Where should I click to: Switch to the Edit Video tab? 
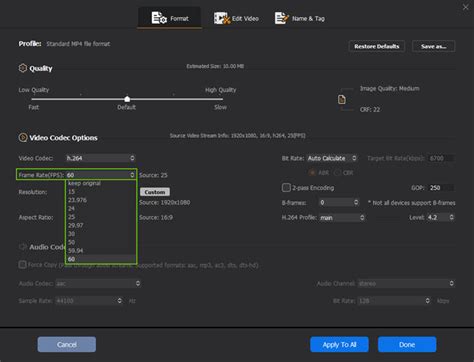(x=236, y=18)
